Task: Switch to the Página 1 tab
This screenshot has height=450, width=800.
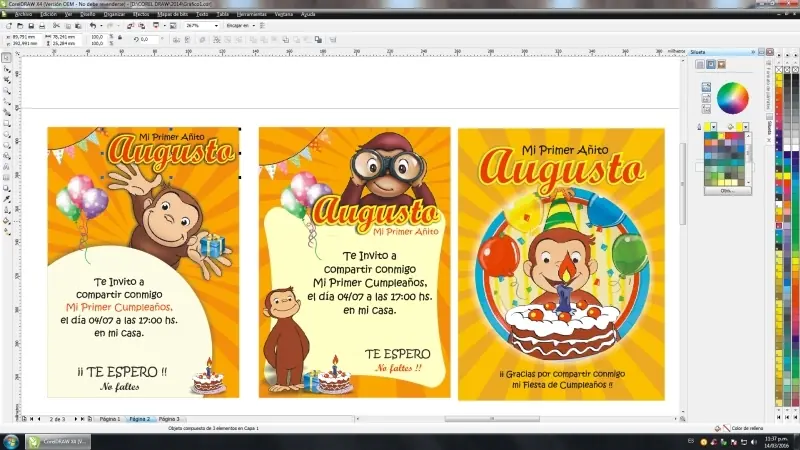Action: 110,419
